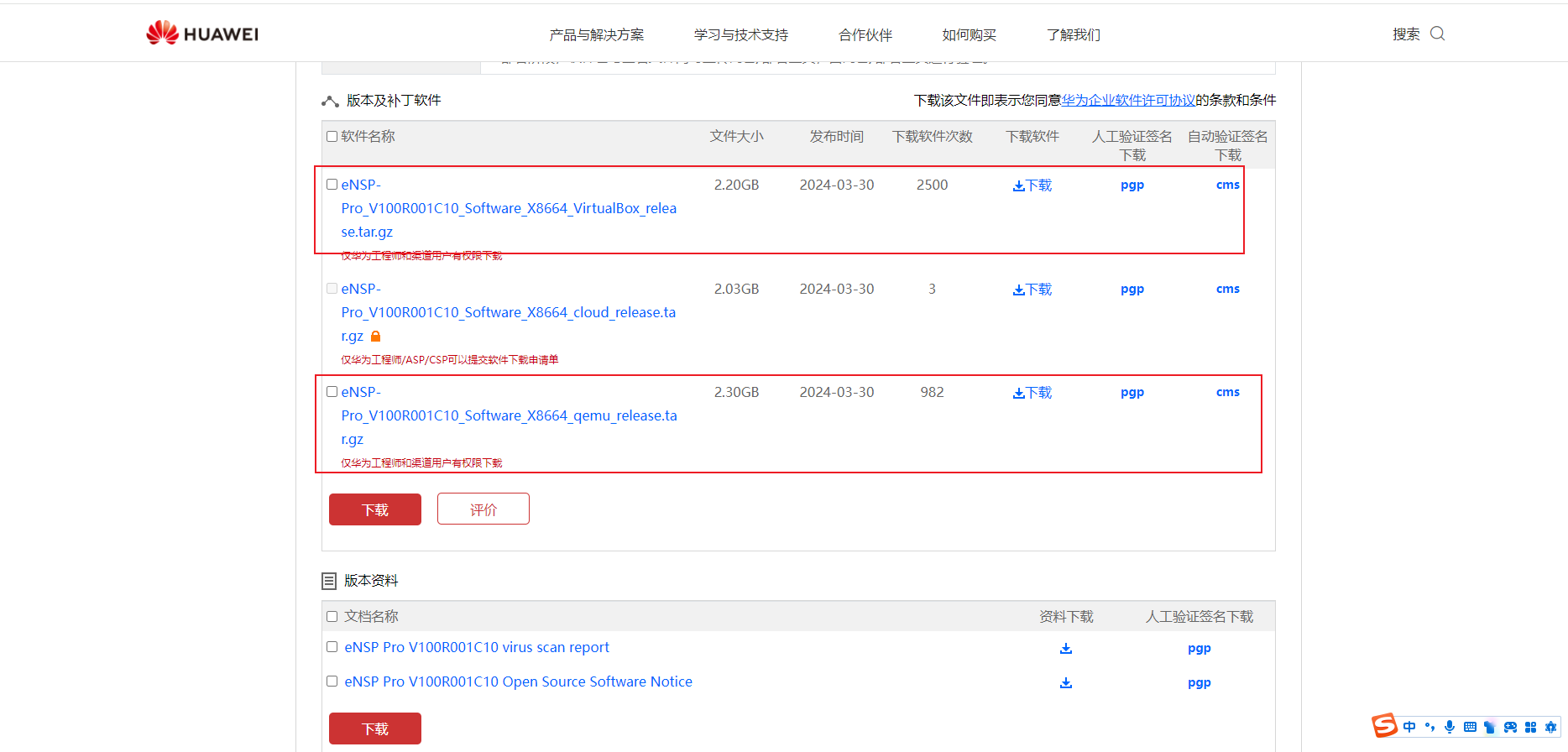Check the Open Source Software Notice checkbox
The height and width of the screenshot is (752, 1568).
[x=332, y=681]
